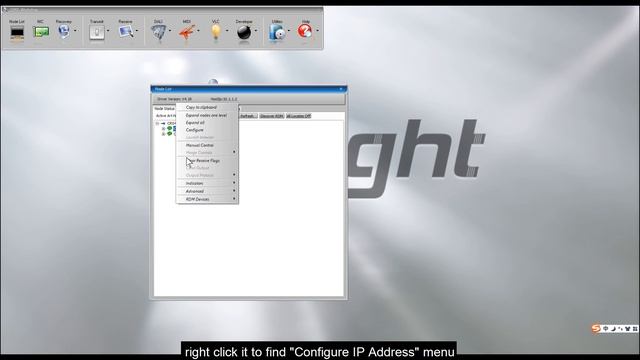Viewport: 640px width, 360px height.
Task: Click the Sogou input method tray icon
Action: 596,328
